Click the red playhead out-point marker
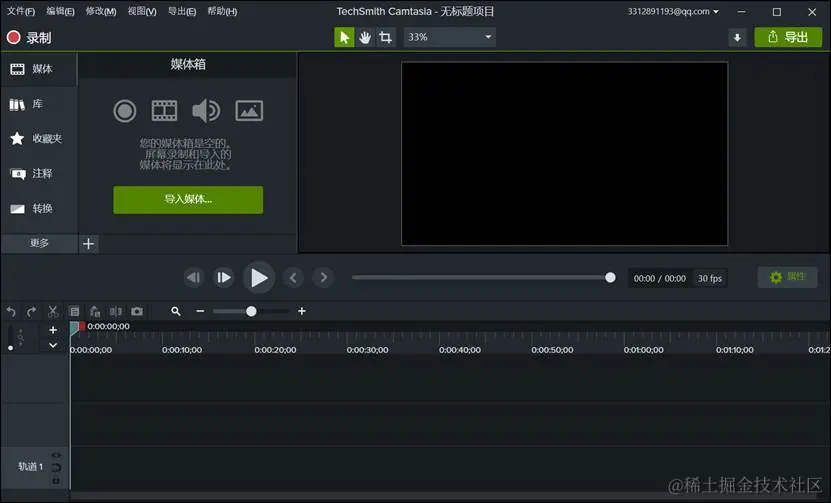Image resolution: width=831 pixels, height=503 pixels. pyautogui.click(x=82, y=326)
